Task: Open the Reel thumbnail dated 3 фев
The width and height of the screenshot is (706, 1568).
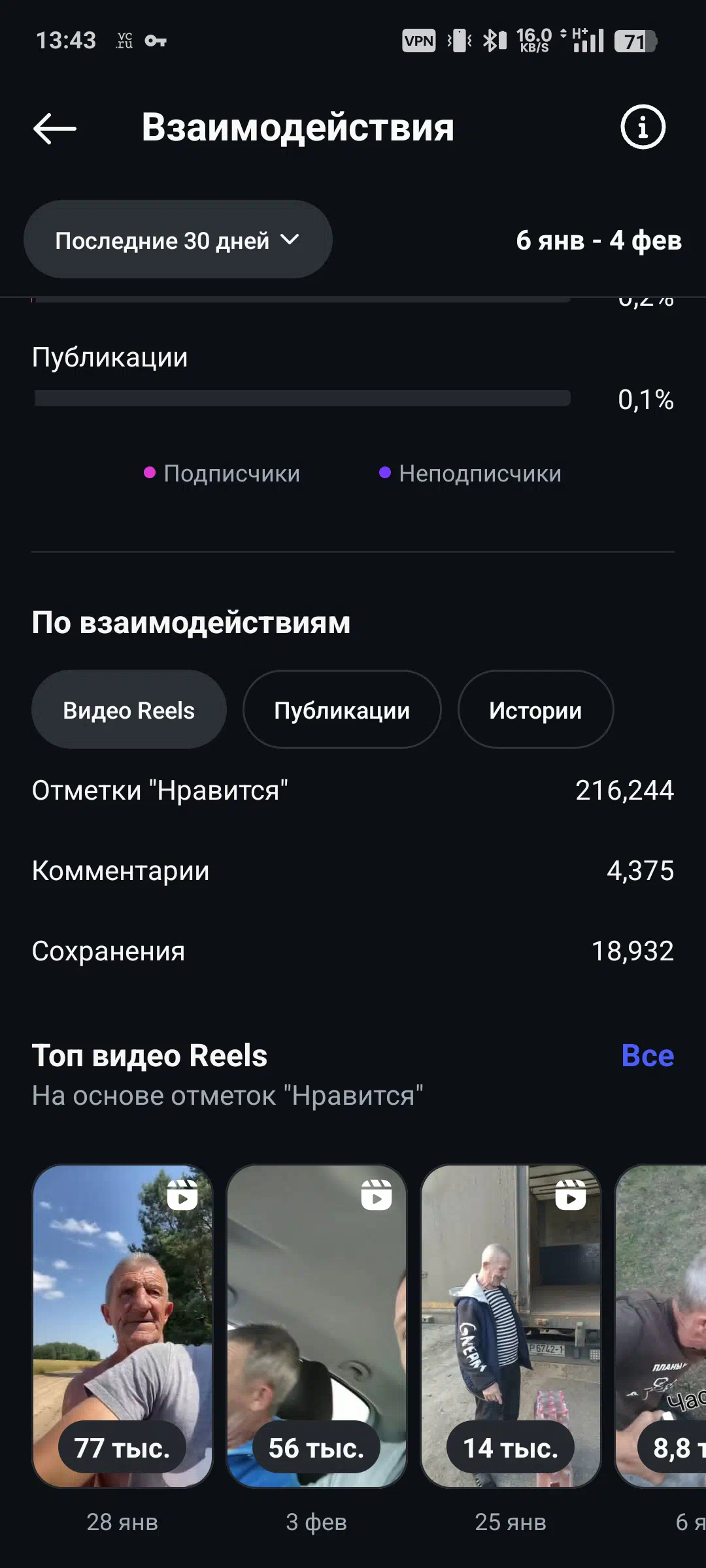Action: [x=316, y=1326]
